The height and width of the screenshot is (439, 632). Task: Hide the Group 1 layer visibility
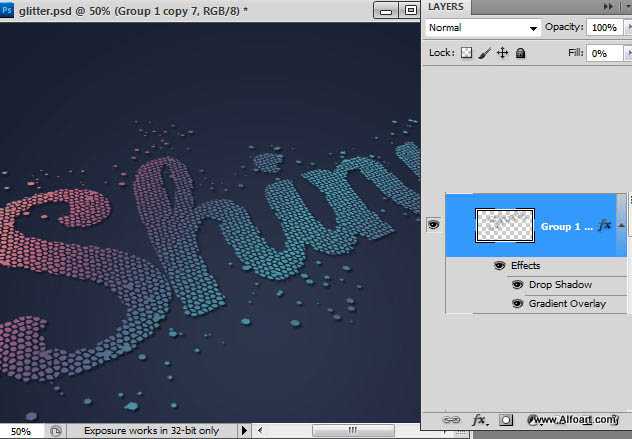click(433, 226)
